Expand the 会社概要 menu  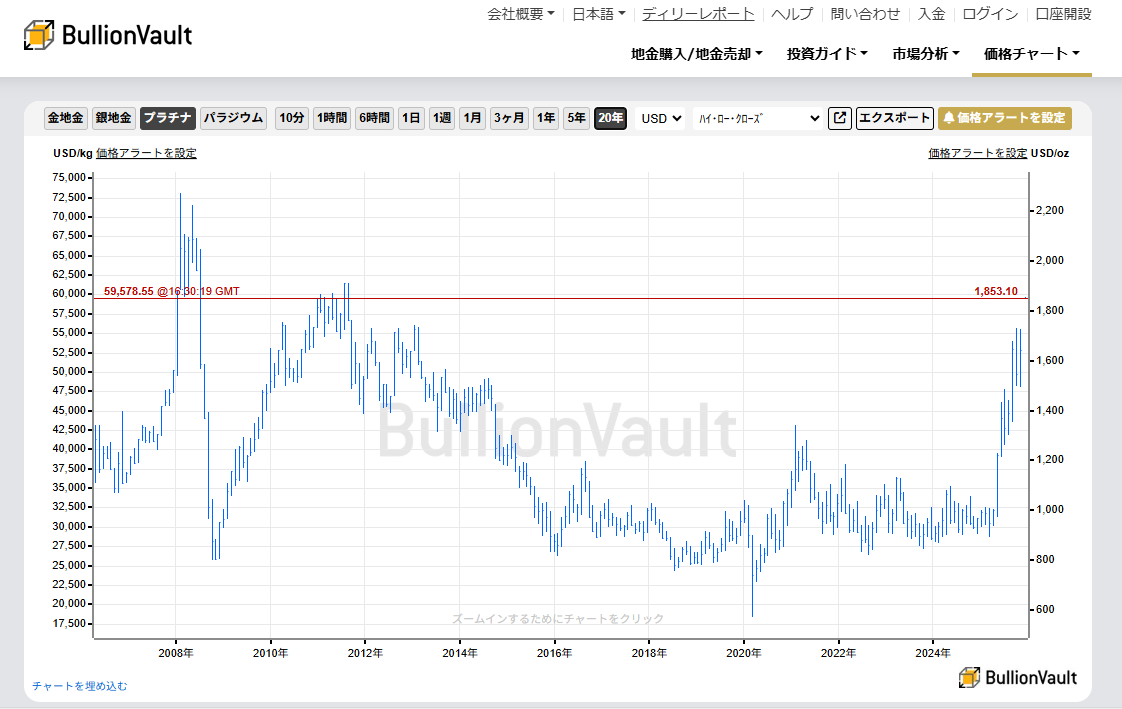click(x=520, y=14)
